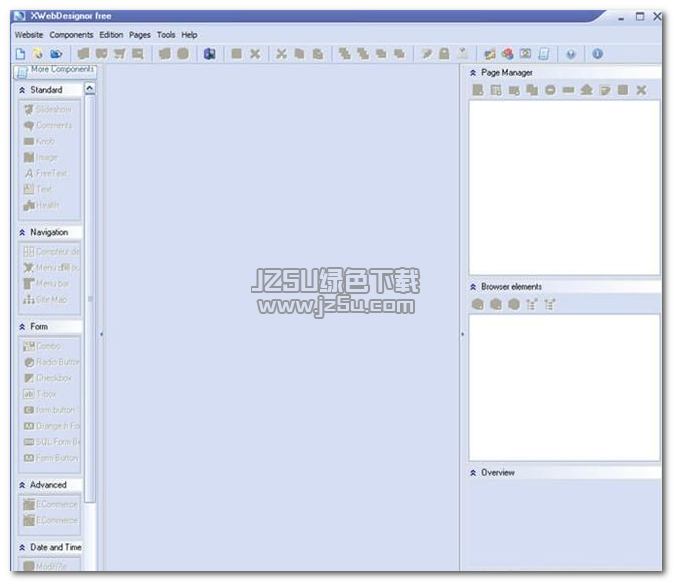Click the More Components button
Screen dimensions: 673x582
coord(55,71)
